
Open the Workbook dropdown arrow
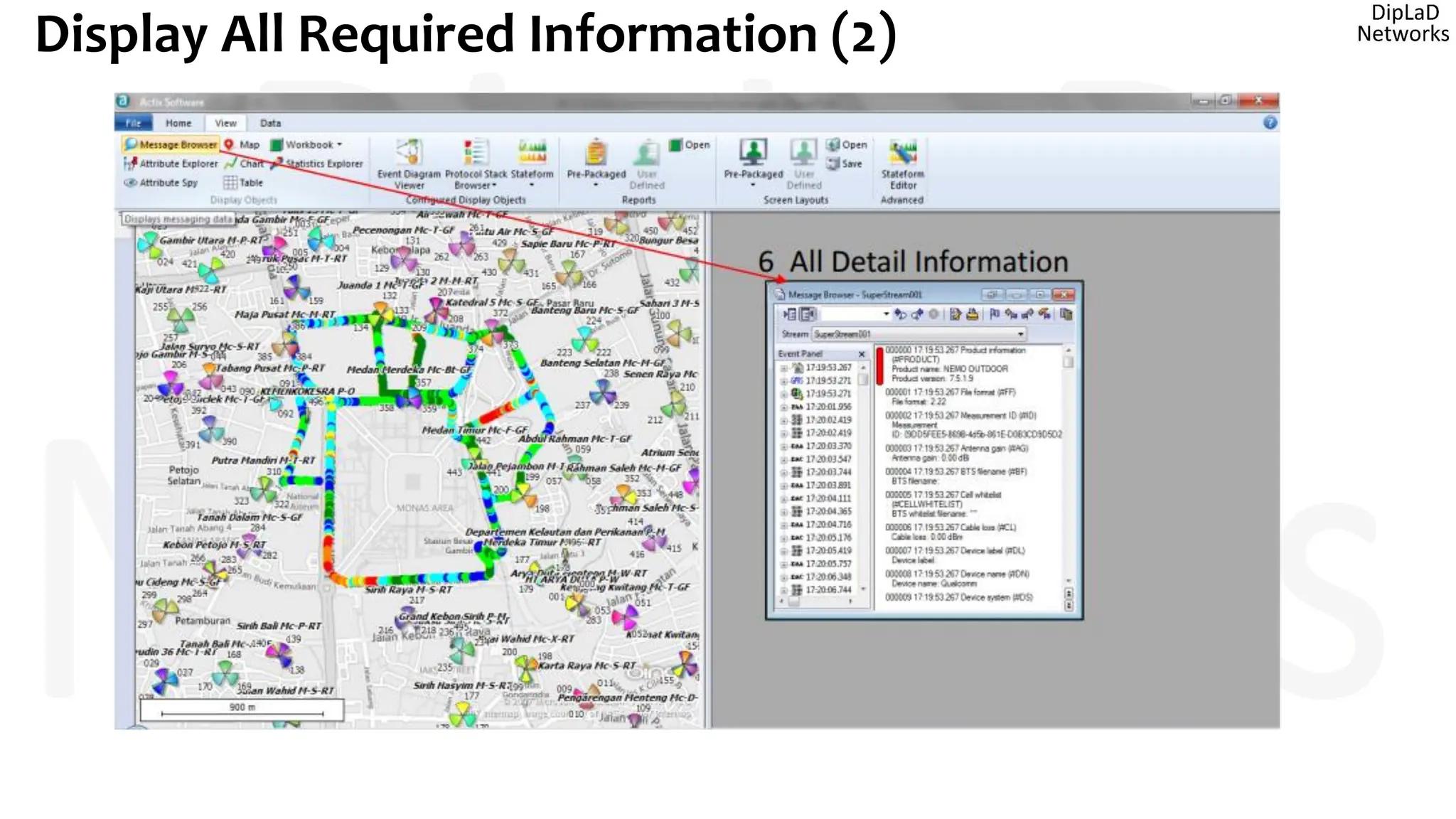point(340,144)
